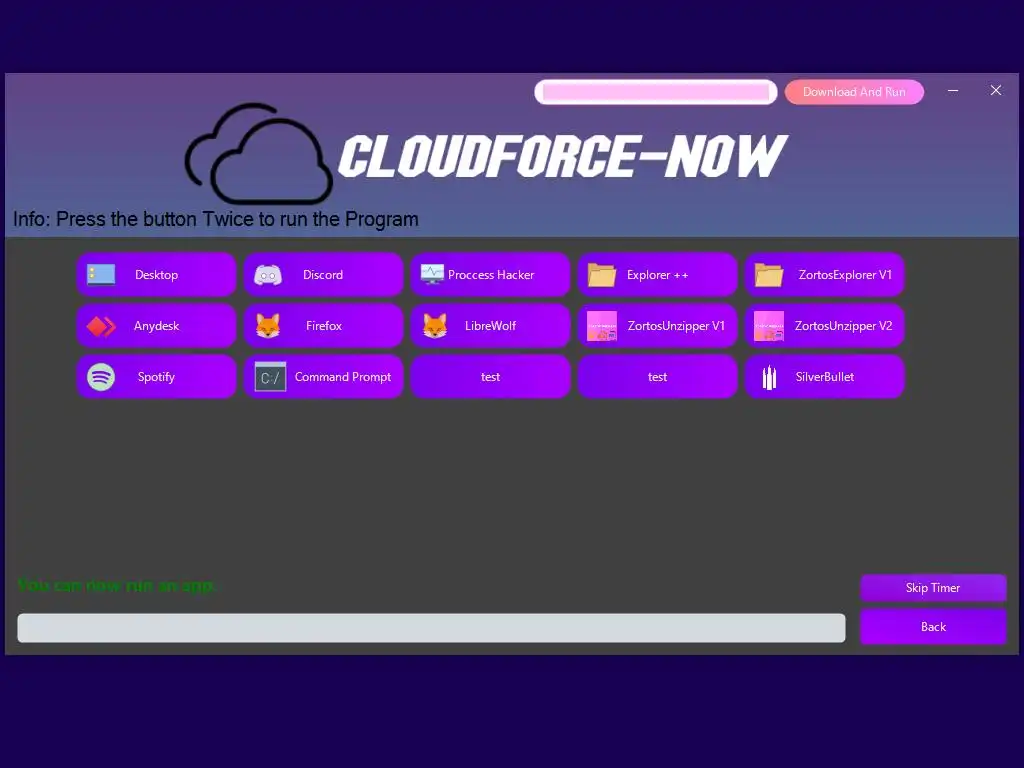Click the ZortosUnzipper V2 pink icon
The height and width of the screenshot is (768, 1024).
tap(769, 326)
